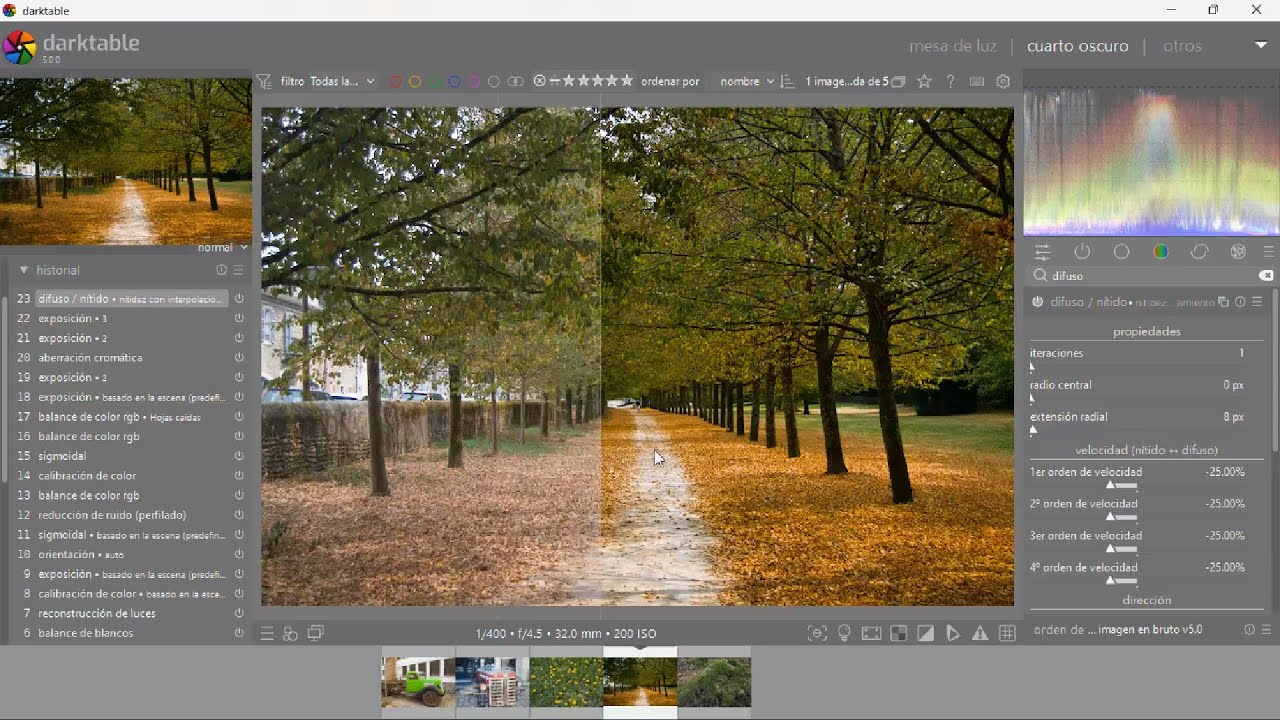Collapse the historial panel

[23, 271]
